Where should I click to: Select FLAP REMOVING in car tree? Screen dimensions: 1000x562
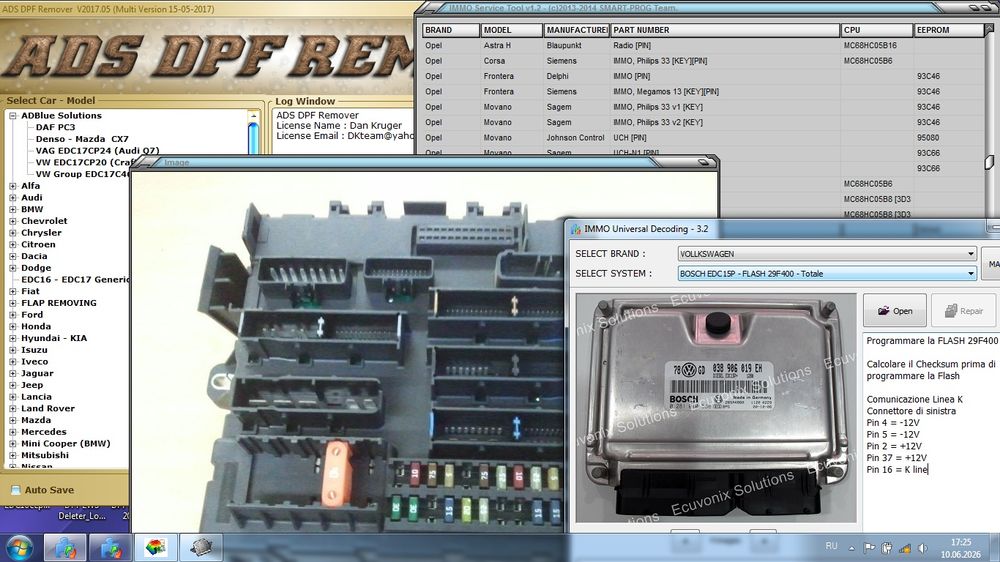(x=59, y=303)
